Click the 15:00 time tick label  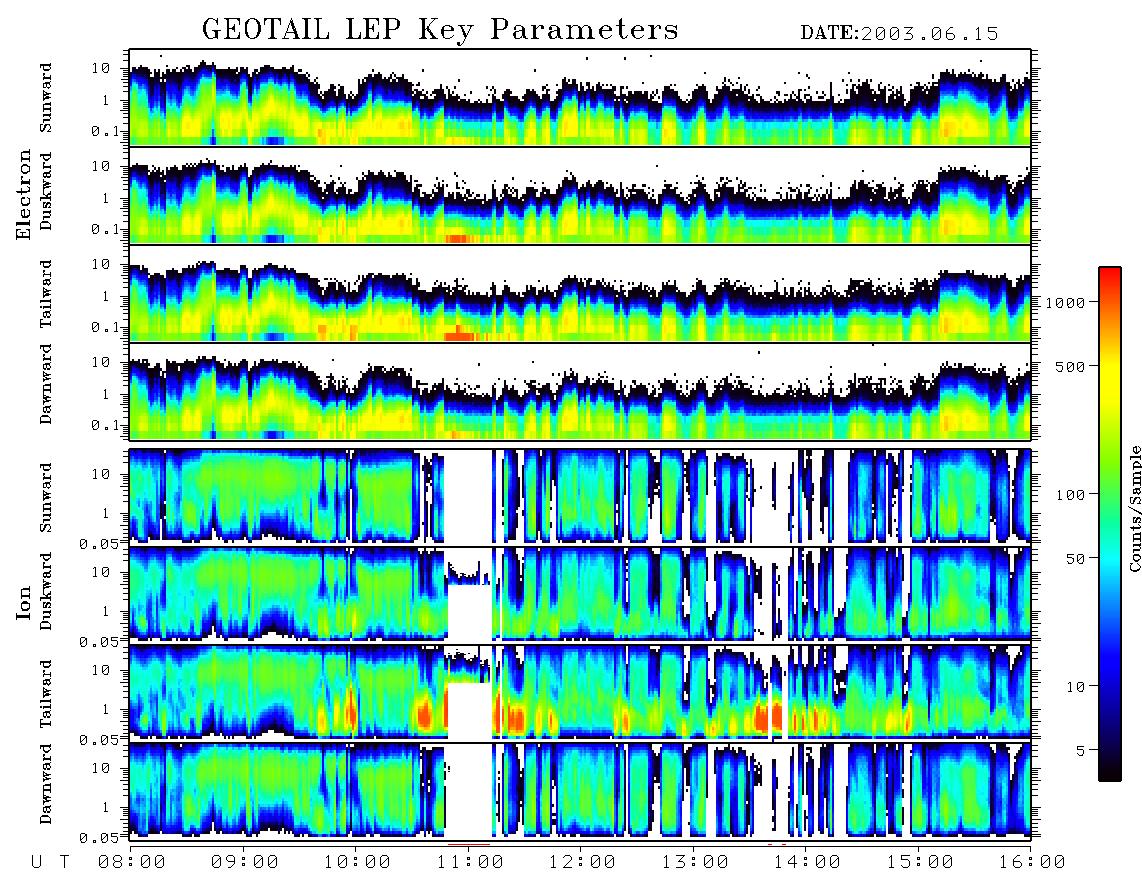tap(919, 862)
